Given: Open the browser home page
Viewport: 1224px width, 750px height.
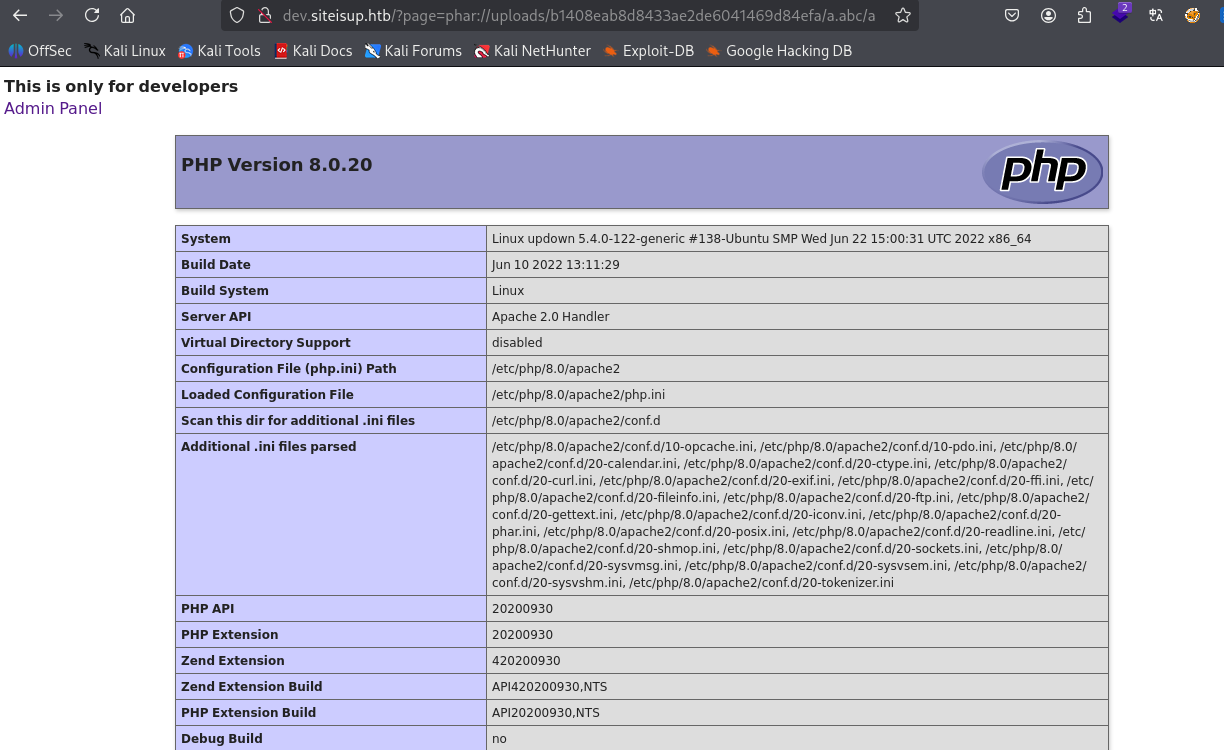Looking at the screenshot, I should click(127, 15).
